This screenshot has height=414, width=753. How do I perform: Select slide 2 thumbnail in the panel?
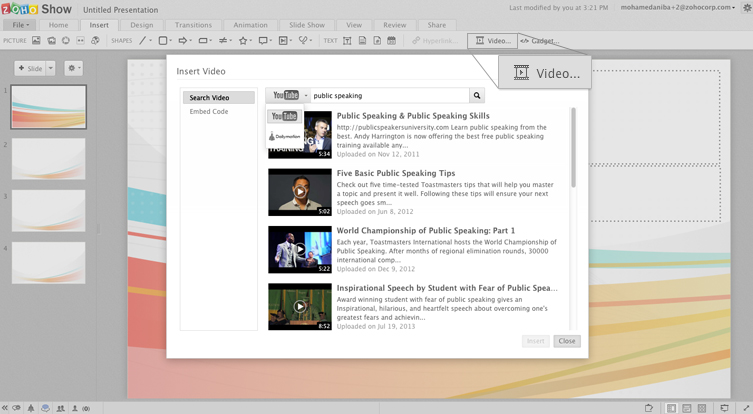(x=48, y=159)
